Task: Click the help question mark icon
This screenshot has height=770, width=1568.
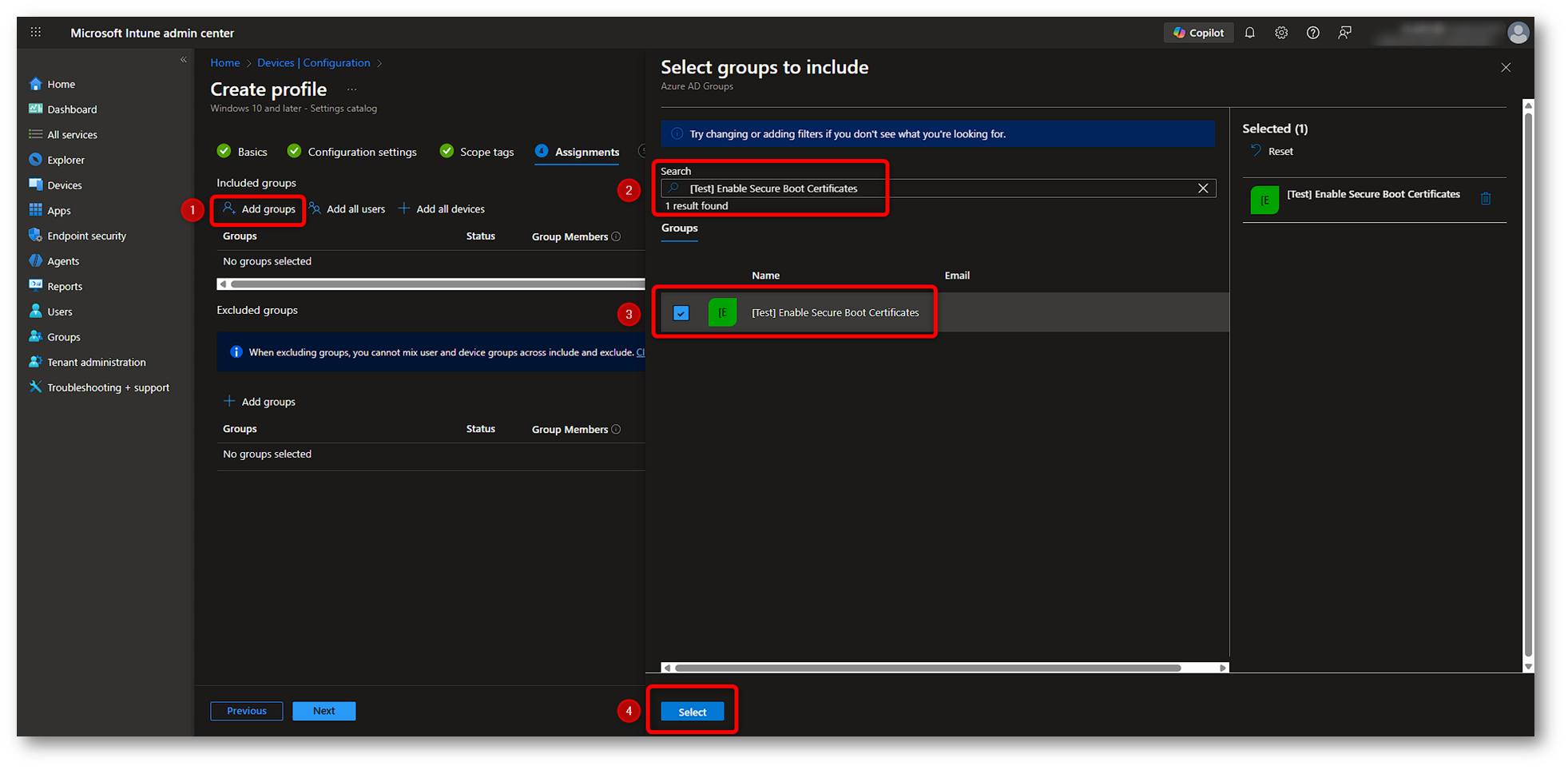Action: click(1312, 33)
